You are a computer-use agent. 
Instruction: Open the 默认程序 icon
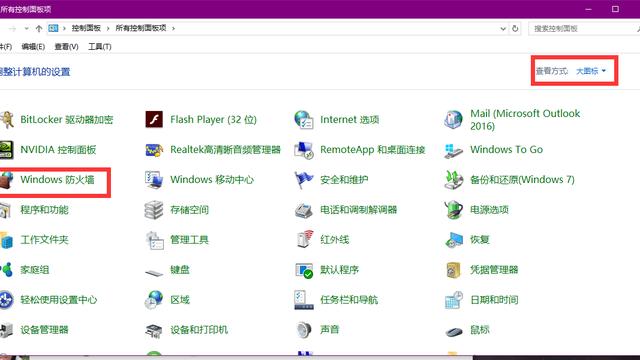(304, 270)
